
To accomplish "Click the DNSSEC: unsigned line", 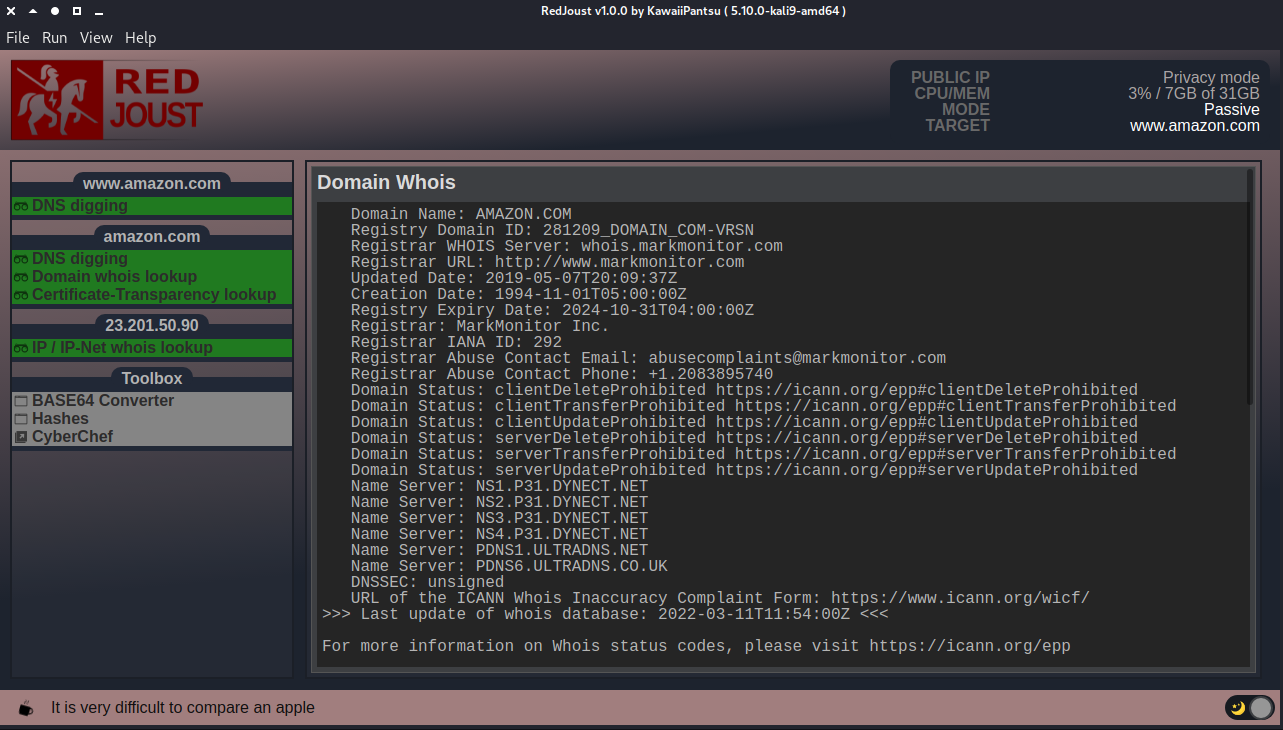I will (427, 582).
